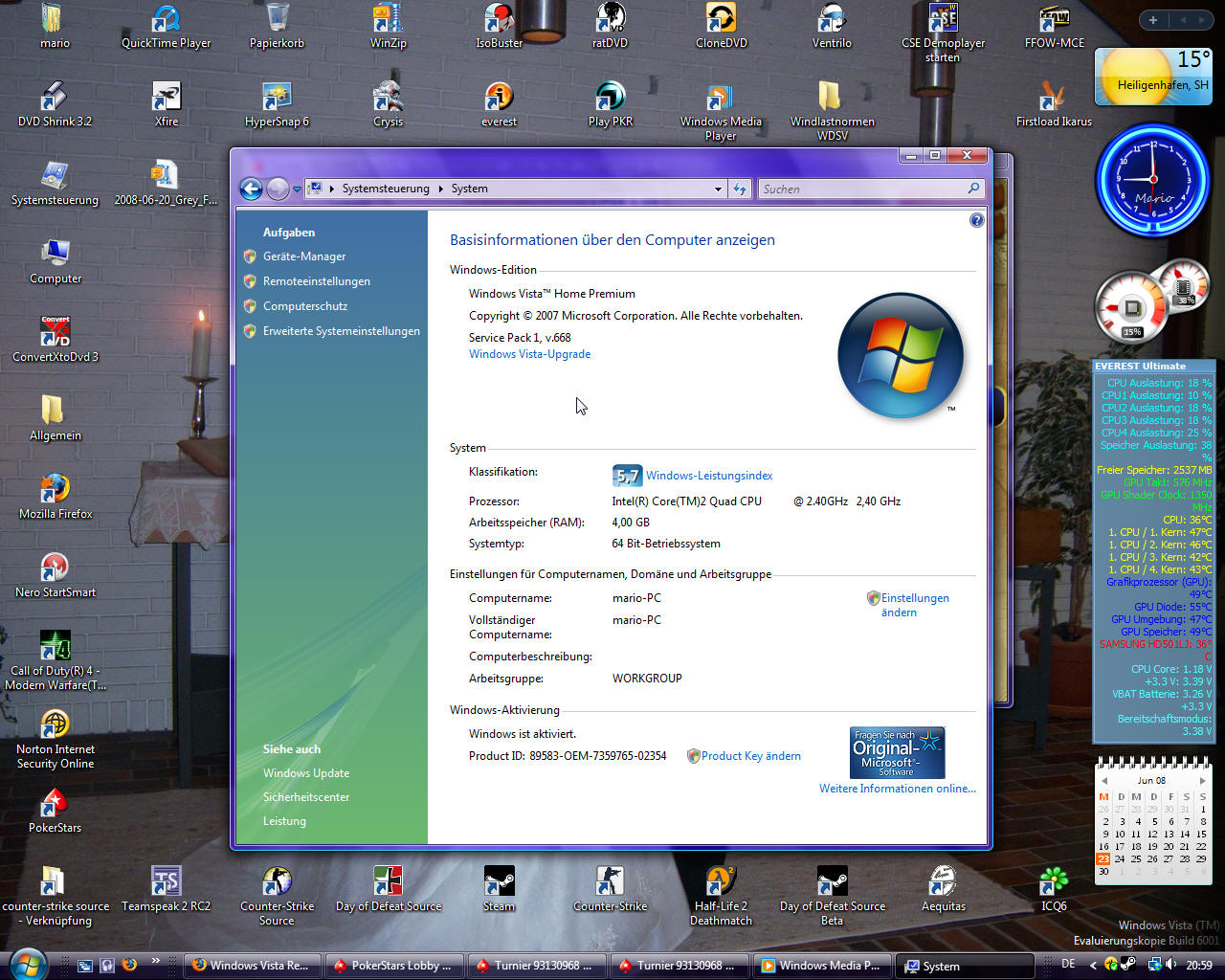Open the Allgemein folder on the desktop

tap(55, 418)
